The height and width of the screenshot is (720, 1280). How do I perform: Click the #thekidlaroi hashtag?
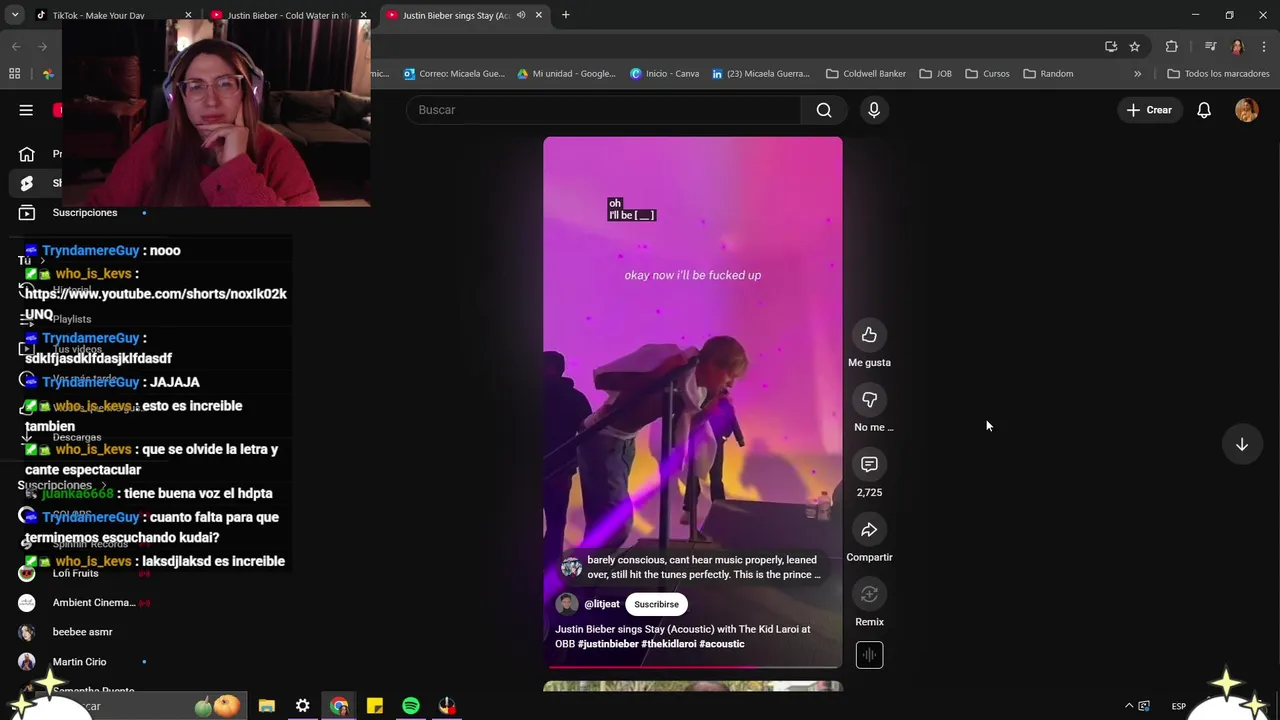(x=669, y=644)
